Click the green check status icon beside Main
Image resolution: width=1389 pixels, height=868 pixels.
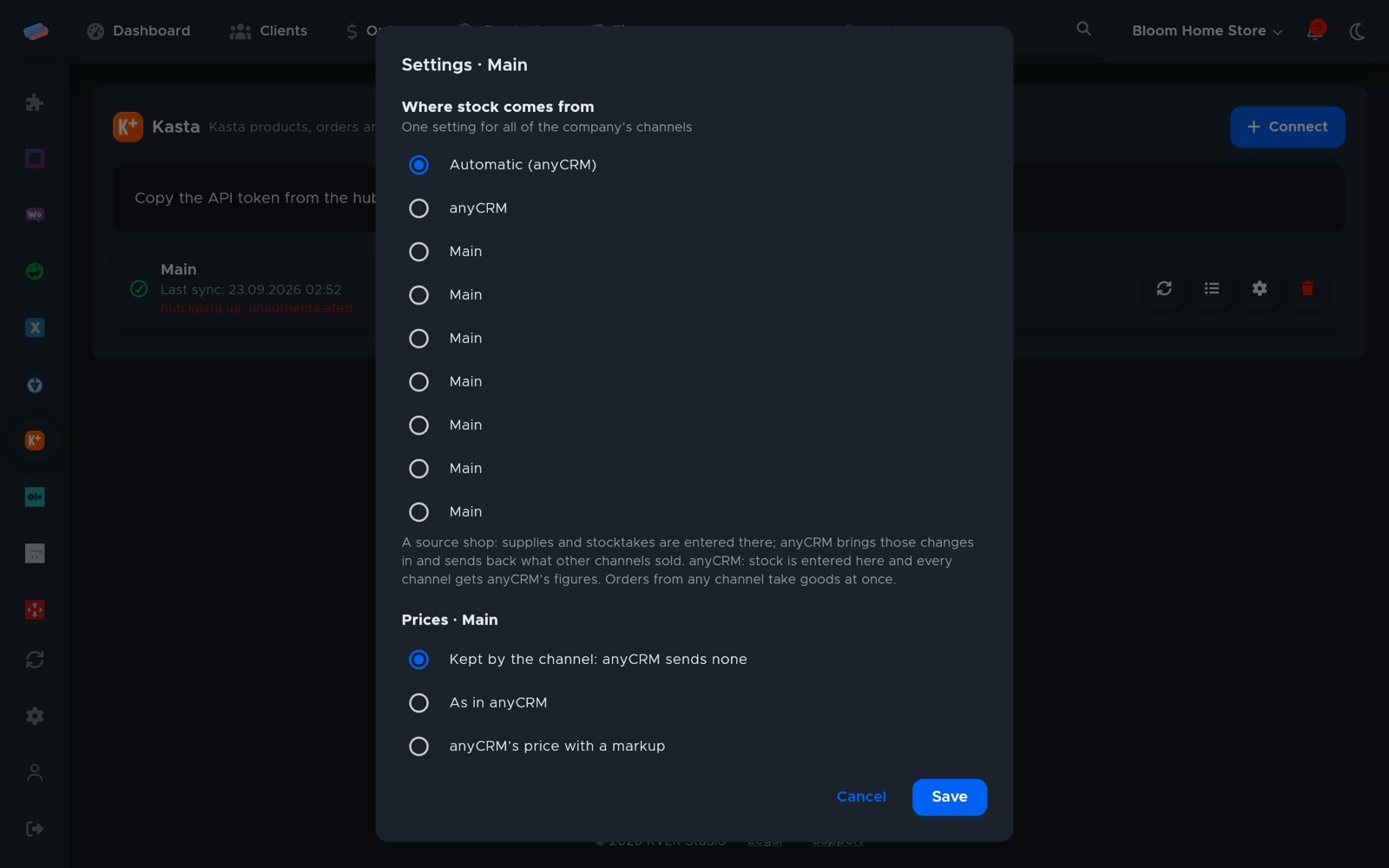tap(139, 288)
